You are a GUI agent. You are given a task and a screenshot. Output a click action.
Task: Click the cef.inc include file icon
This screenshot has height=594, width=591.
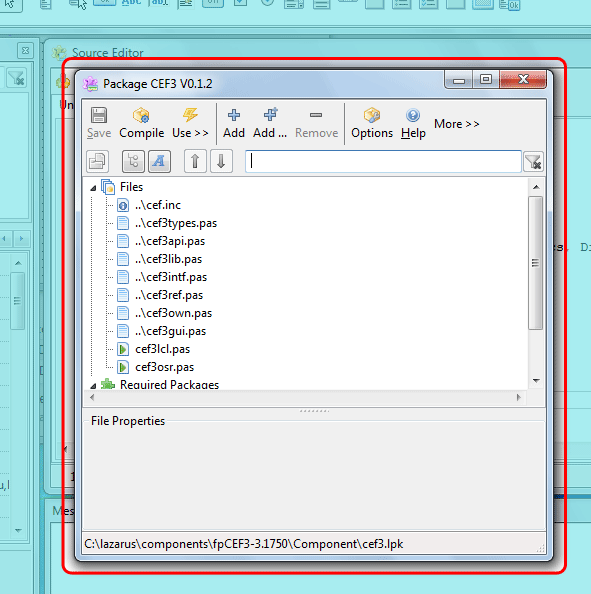coord(123,205)
